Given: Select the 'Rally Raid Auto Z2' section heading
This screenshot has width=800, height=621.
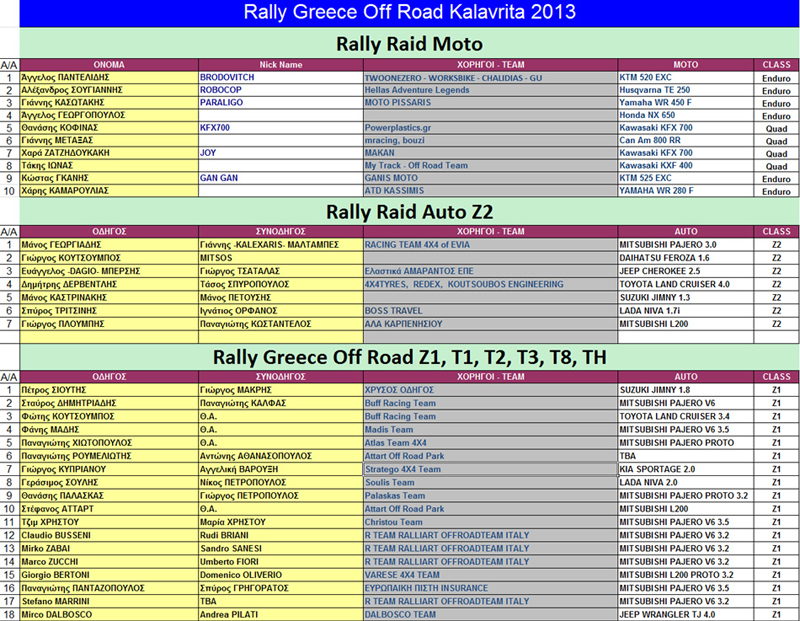Looking at the screenshot, I should [x=410, y=212].
